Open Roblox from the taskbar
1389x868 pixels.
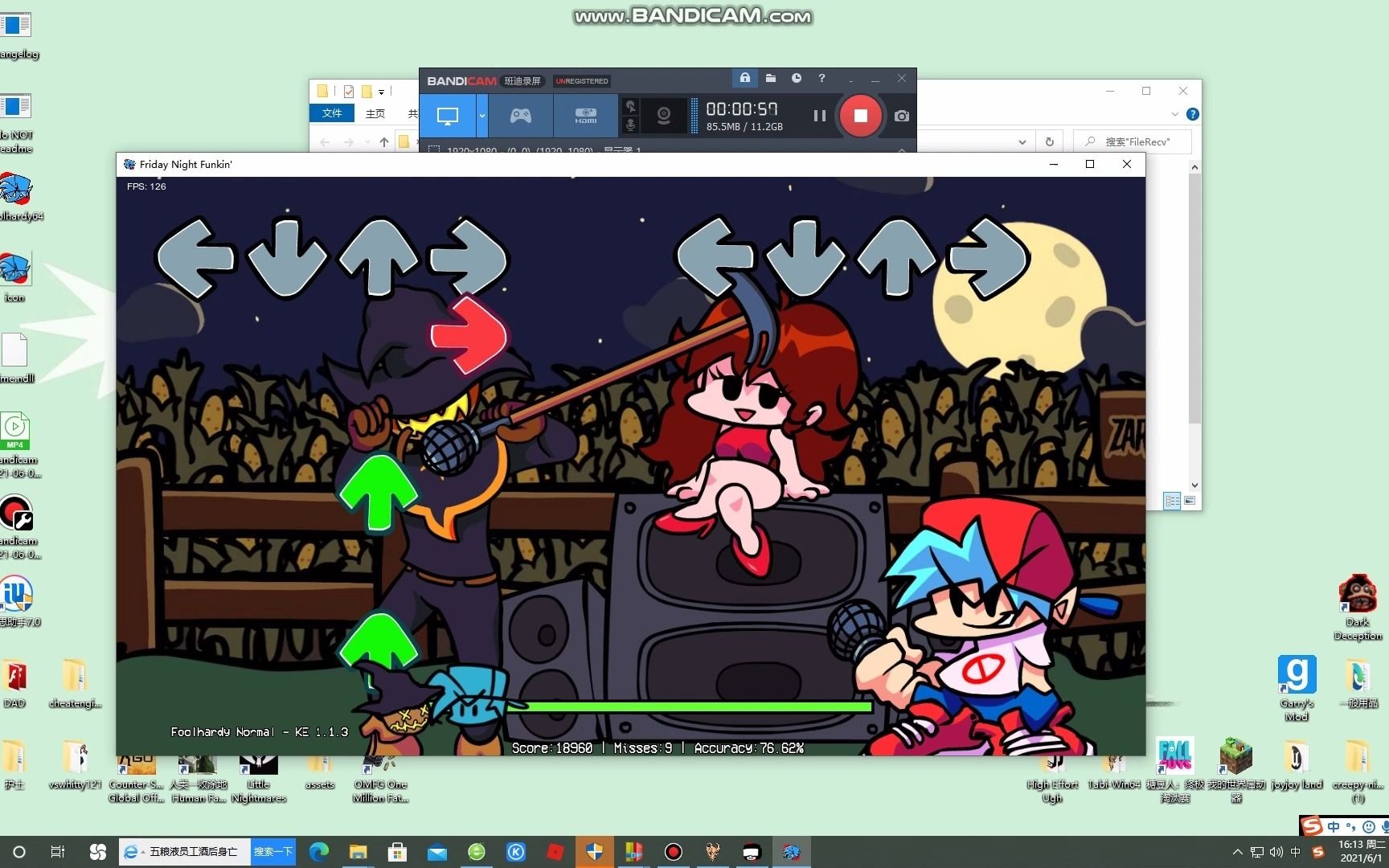tap(555, 852)
